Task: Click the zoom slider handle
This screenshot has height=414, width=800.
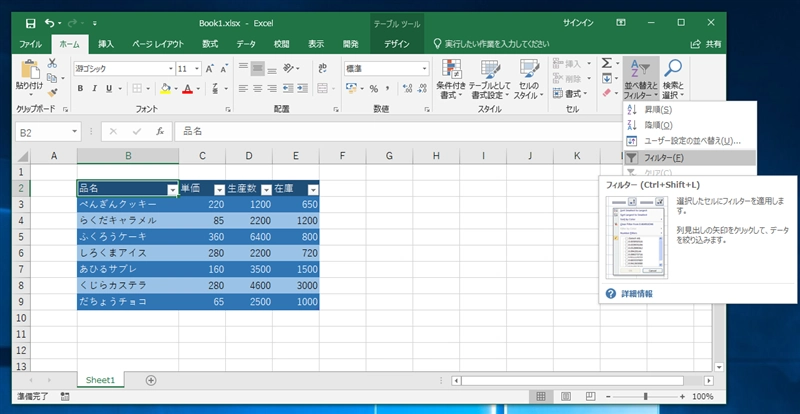Action: point(646,397)
